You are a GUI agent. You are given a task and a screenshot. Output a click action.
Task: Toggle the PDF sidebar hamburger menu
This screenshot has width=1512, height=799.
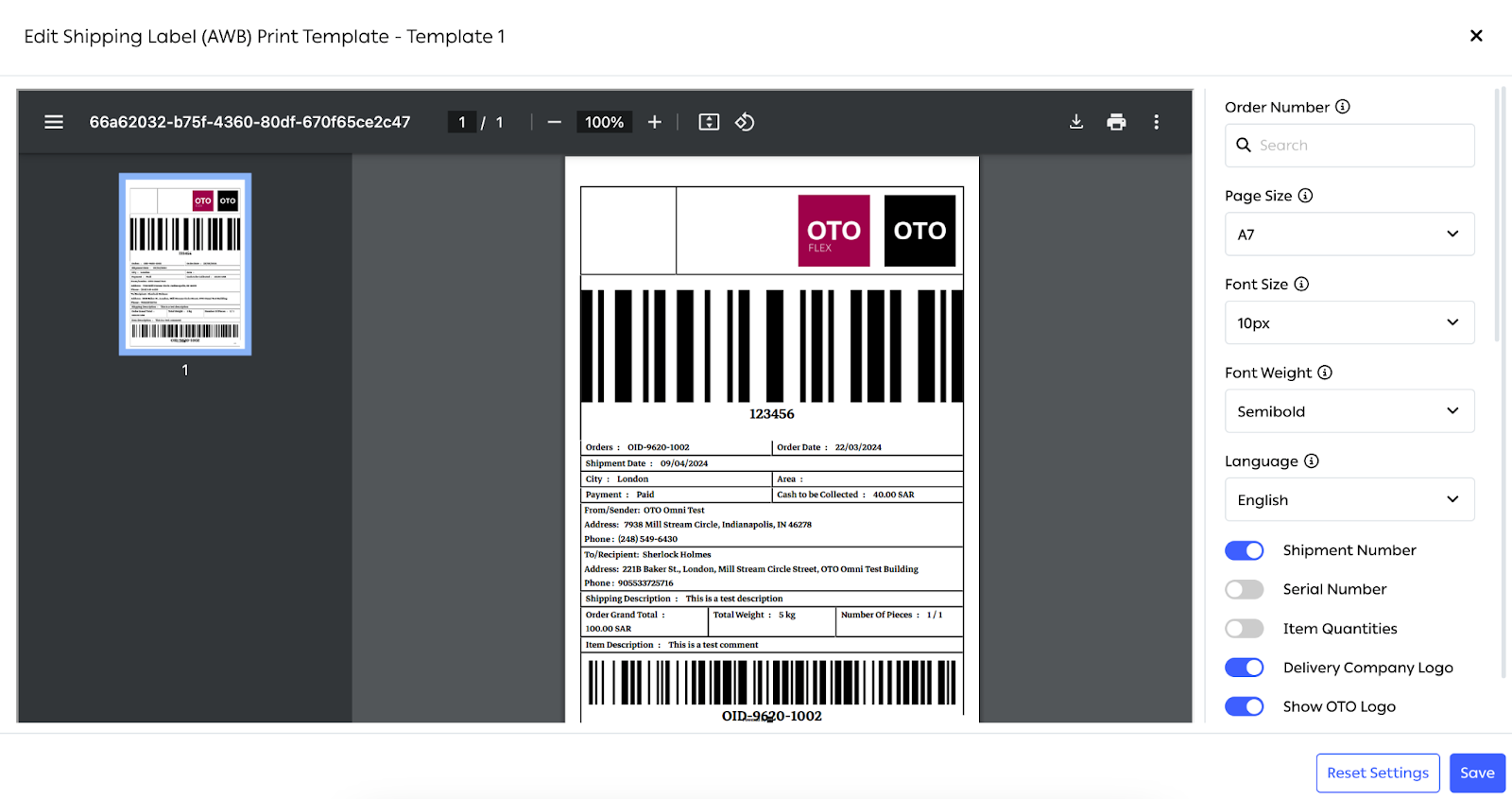tap(54, 122)
